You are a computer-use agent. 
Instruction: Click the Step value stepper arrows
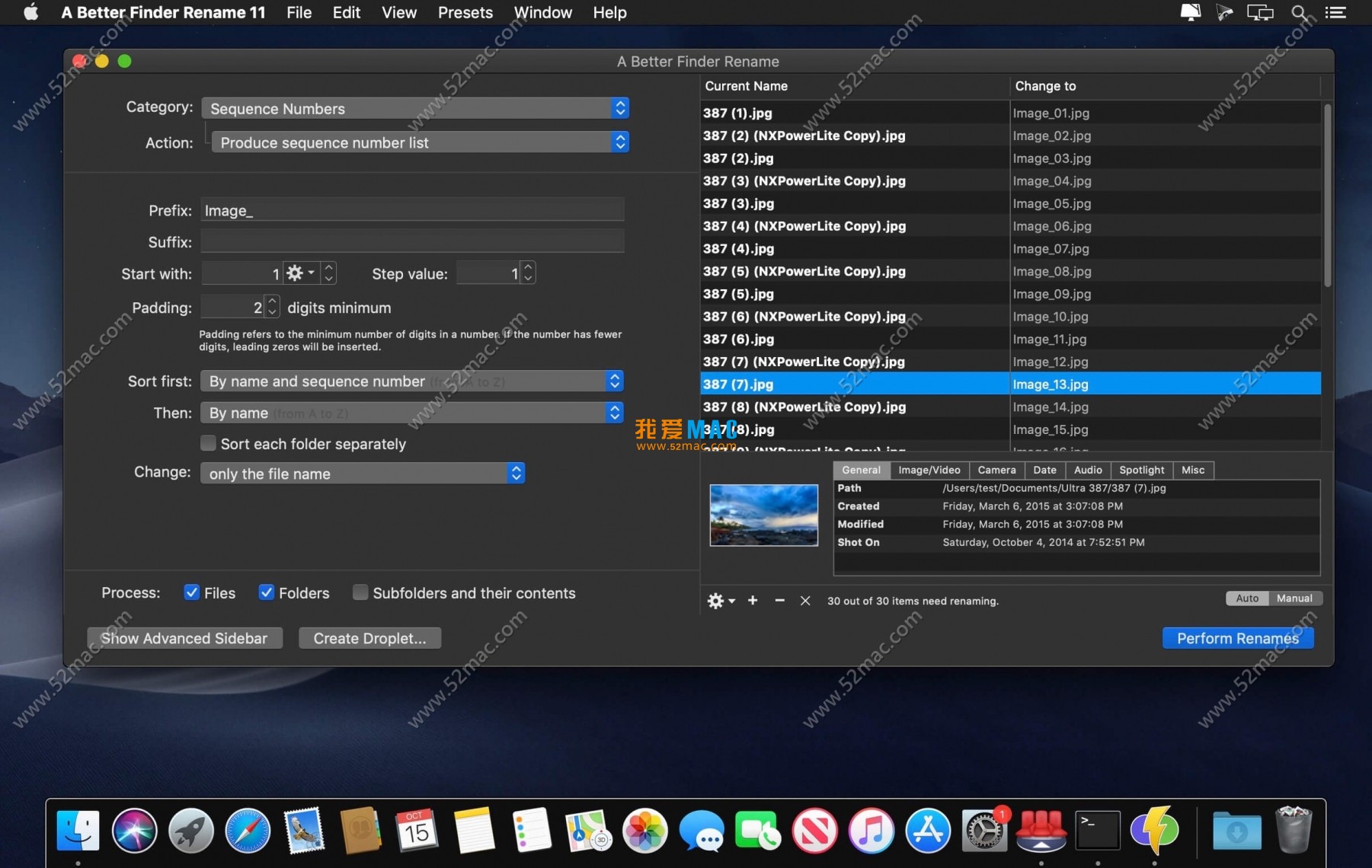point(528,273)
